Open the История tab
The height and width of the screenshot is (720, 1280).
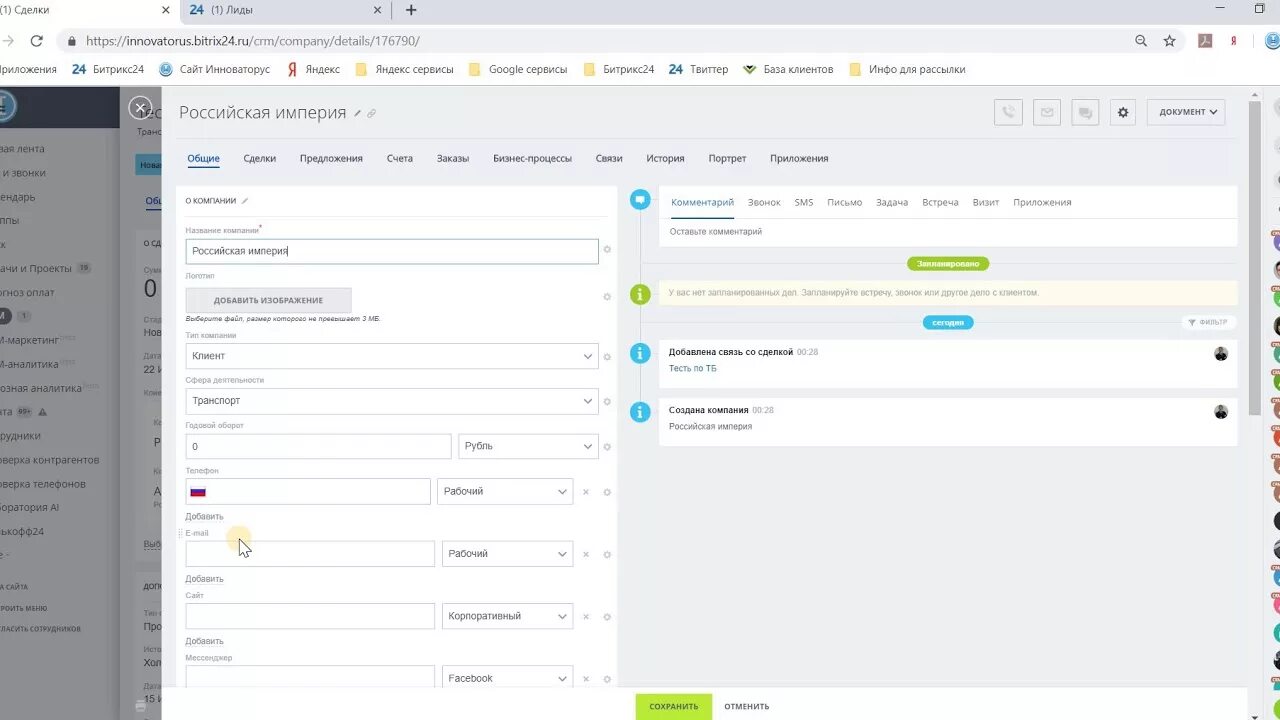pyautogui.click(x=665, y=158)
